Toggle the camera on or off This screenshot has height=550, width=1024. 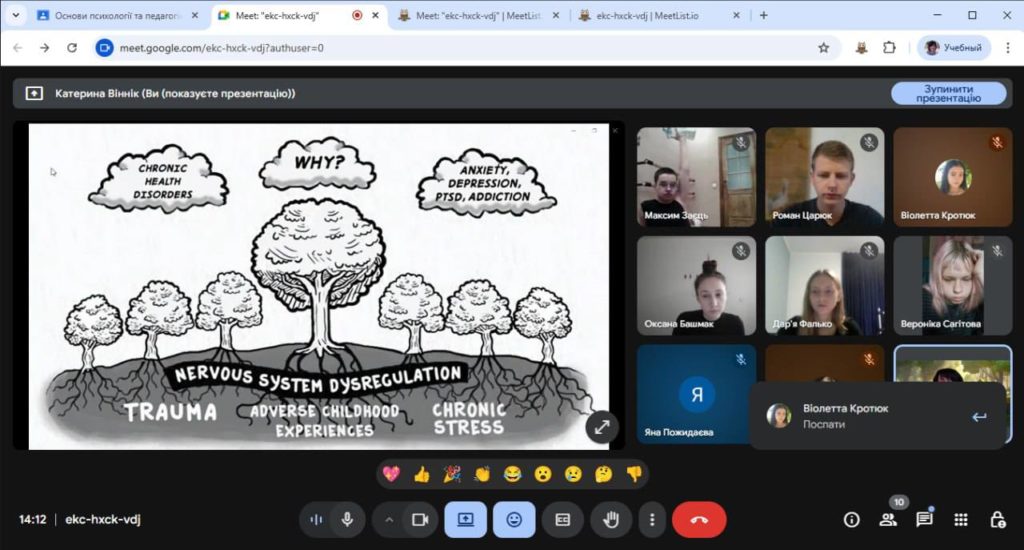[x=420, y=519]
